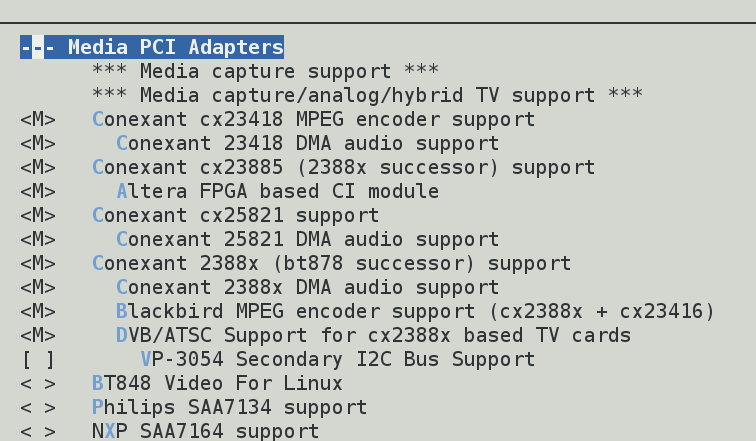Select Blackbird MPEG encoder support entry
The width and height of the screenshot is (756, 441).
tap(415, 312)
